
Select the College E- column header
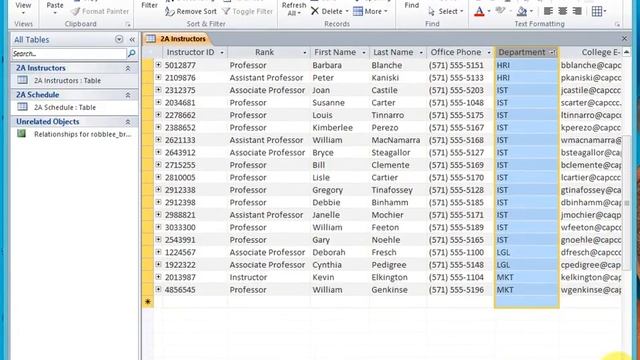(x=590, y=52)
